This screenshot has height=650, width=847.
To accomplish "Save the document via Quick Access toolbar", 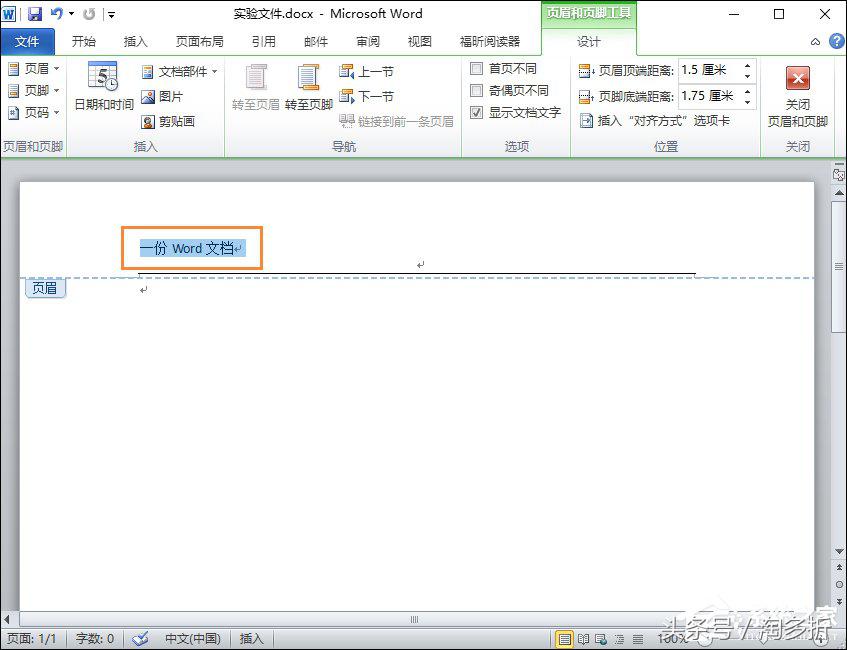I will point(36,13).
